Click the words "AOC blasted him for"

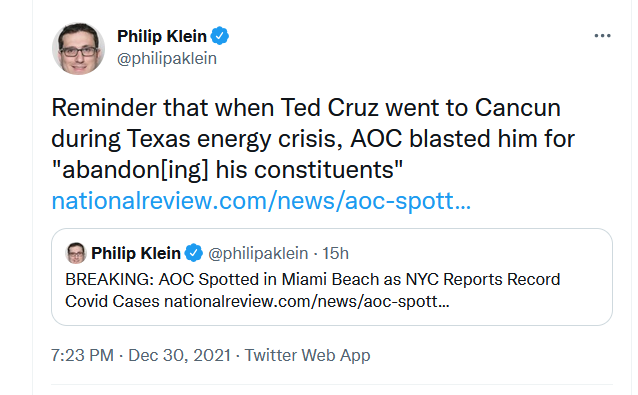coord(462,139)
